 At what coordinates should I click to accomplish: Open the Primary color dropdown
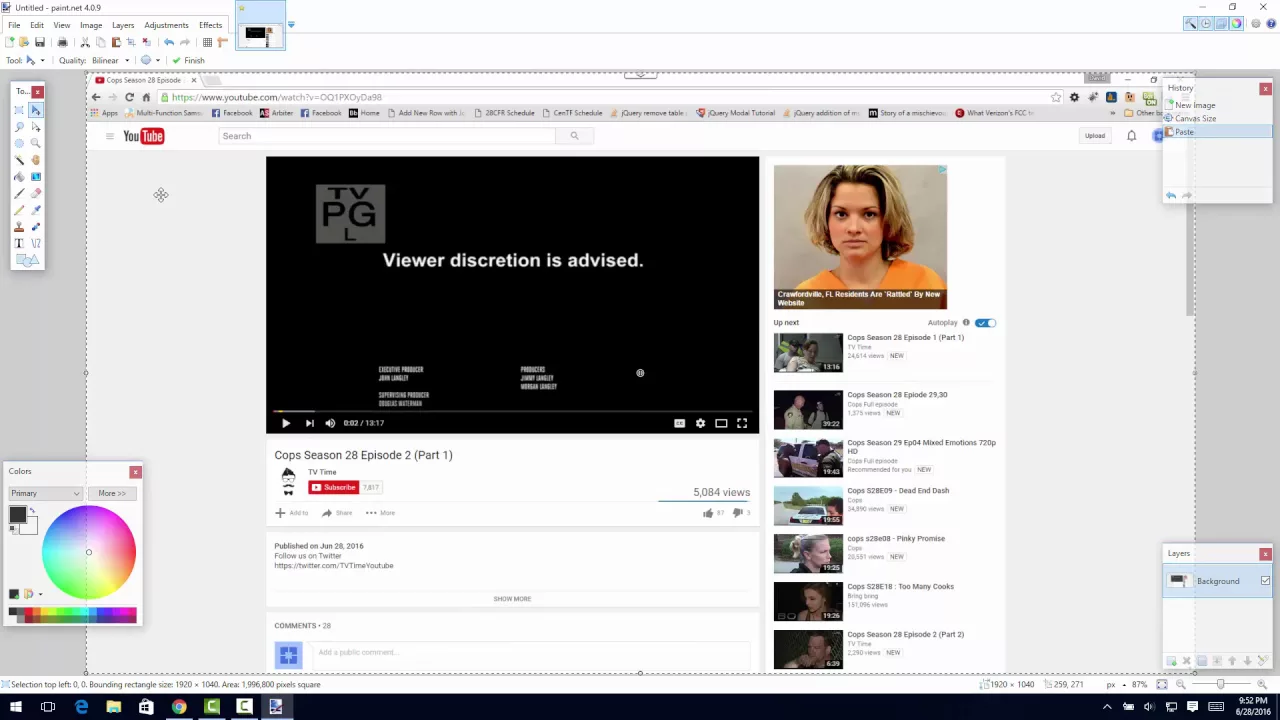click(45, 493)
